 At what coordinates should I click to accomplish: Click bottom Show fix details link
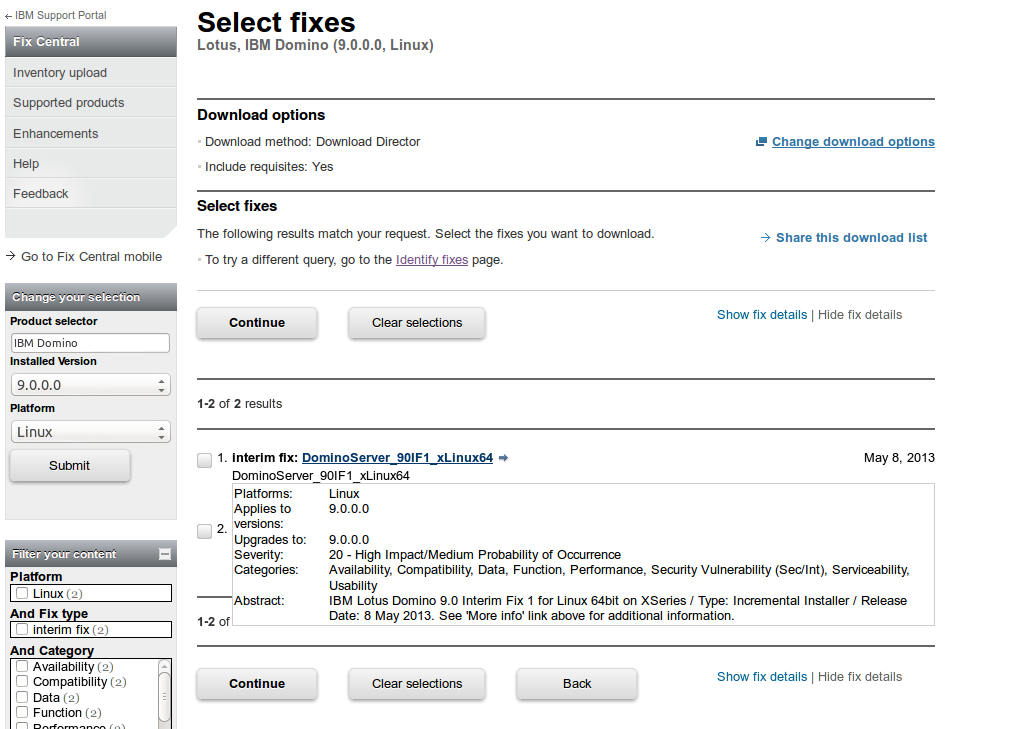(x=761, y=676)
